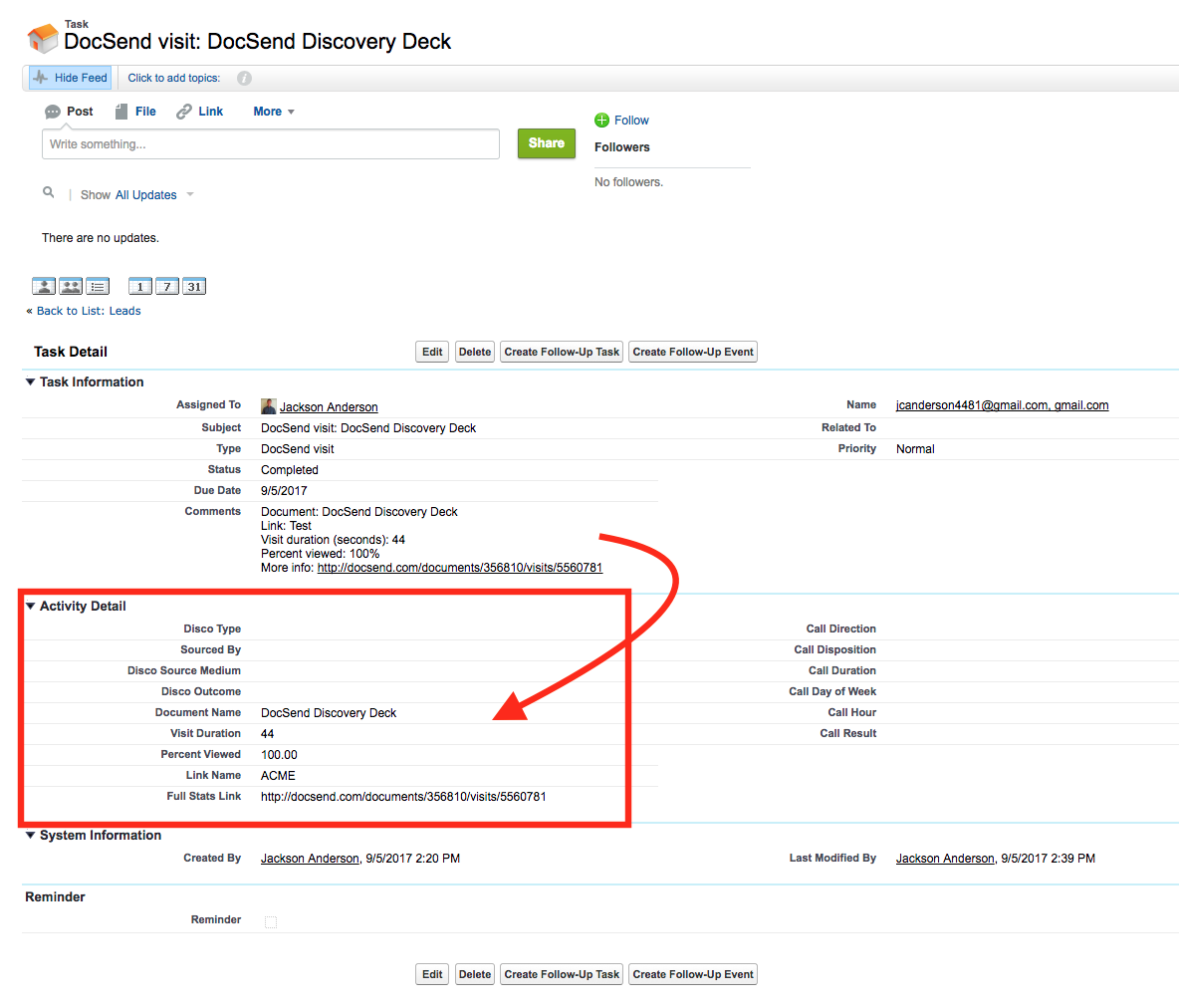The image size is (1179, 1008).
Task: Click the Document Name value 'DocSend Discovery Deck'
Action: point(329,713)
